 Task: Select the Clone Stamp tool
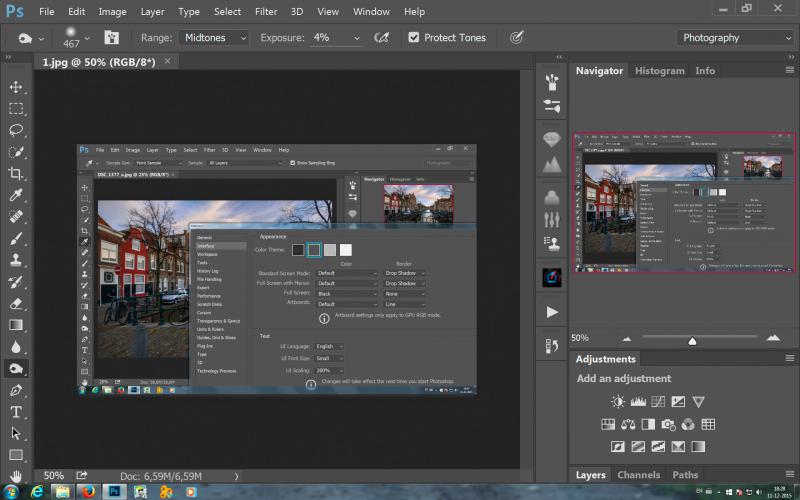click(x=16, y=260)
